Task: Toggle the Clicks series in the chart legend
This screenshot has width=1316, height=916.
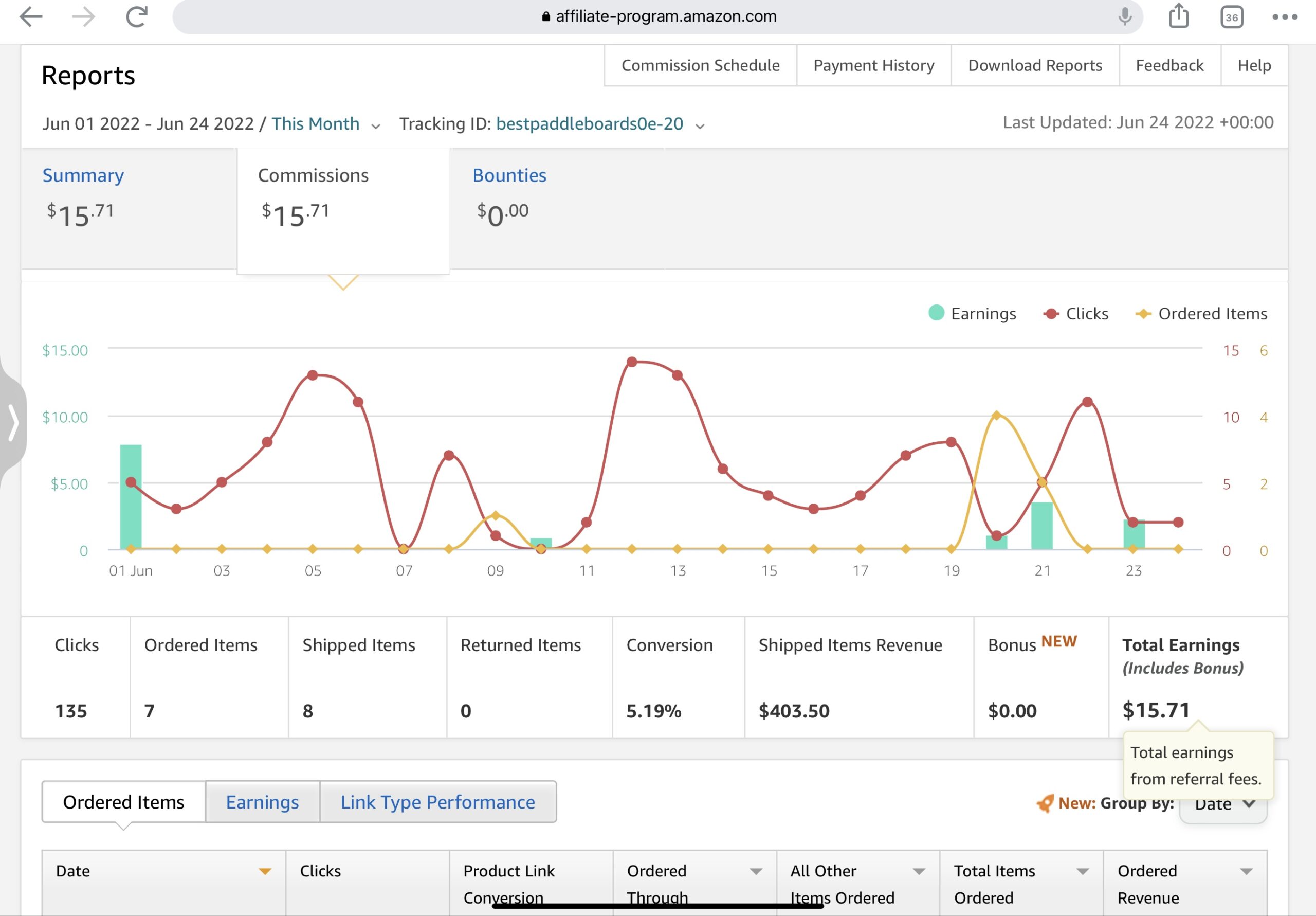Action: (x=1076, y=313)
